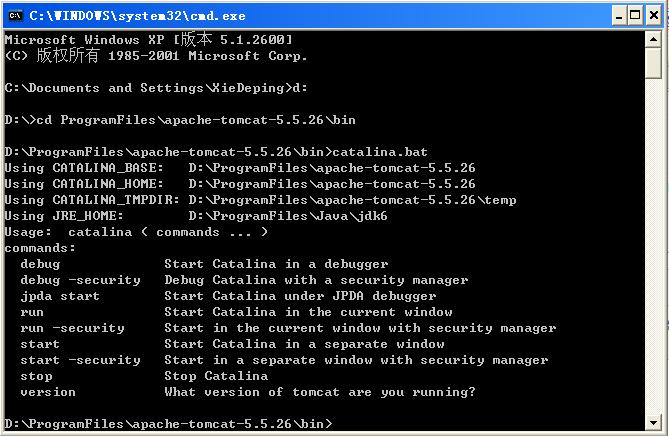Screen dimensions: 669x436
Task: Minimize the cmd.exe window
Action: (618, 16)
